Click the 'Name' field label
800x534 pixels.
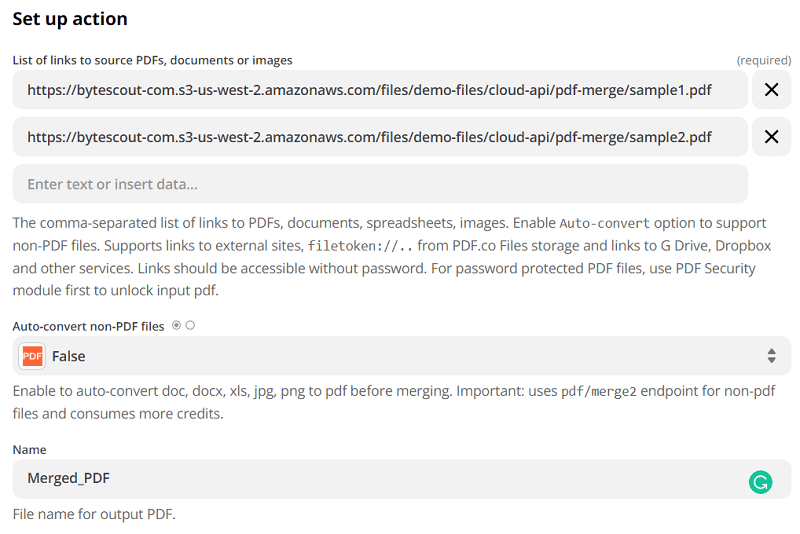pyautogui.click(x=29, y=450)
